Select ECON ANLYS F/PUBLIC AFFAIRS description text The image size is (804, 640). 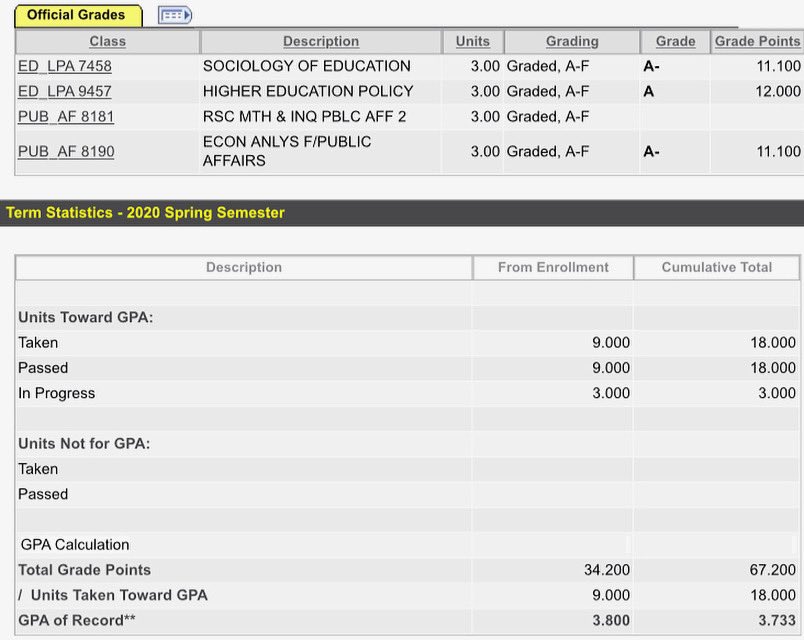tap(287, 151)
